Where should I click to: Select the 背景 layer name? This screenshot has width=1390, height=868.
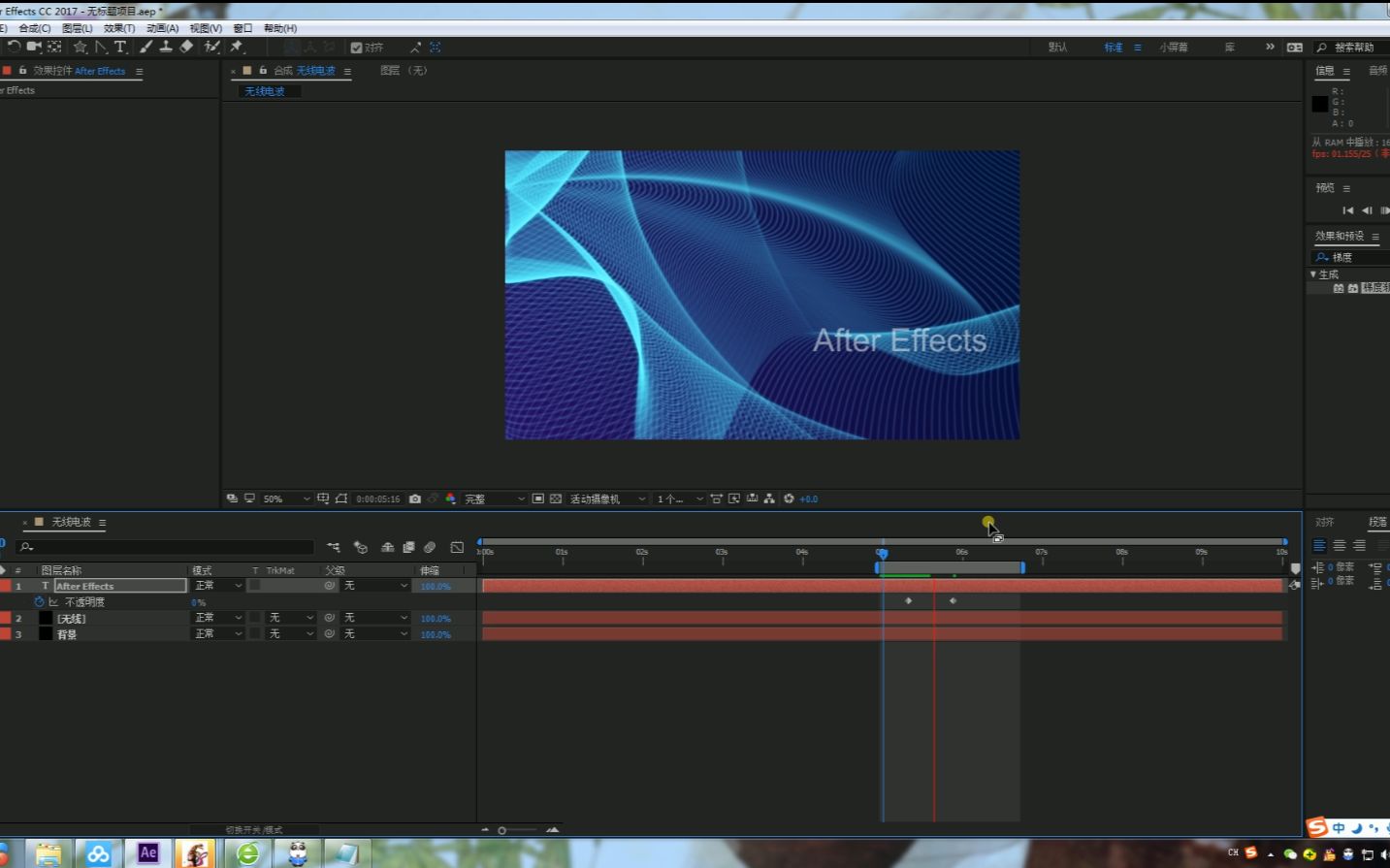[x=66, y=635]
